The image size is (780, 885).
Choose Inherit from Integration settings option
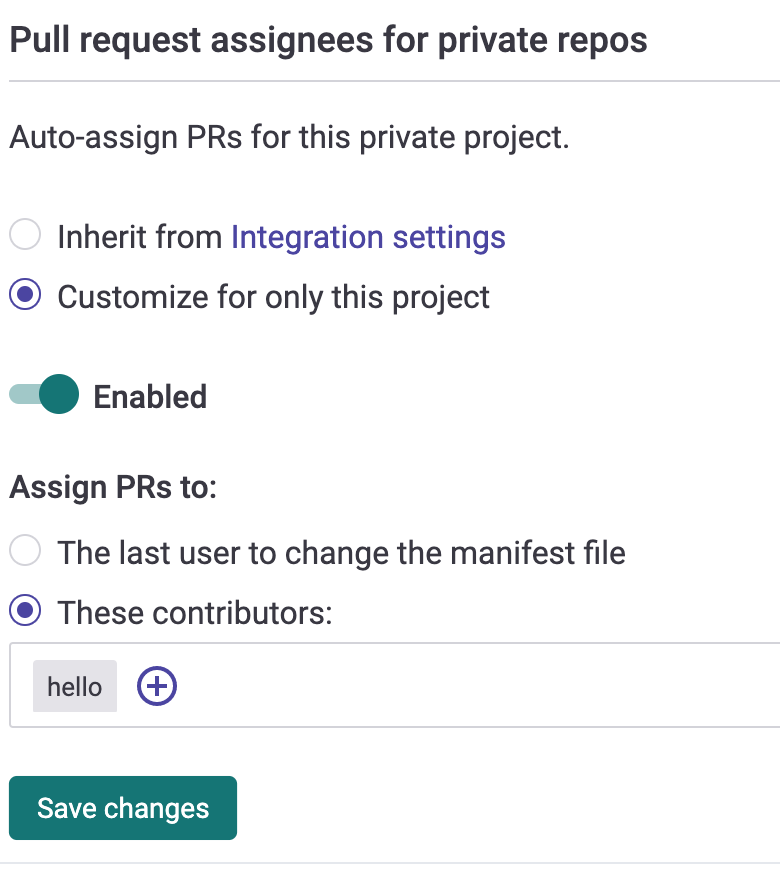24,237
